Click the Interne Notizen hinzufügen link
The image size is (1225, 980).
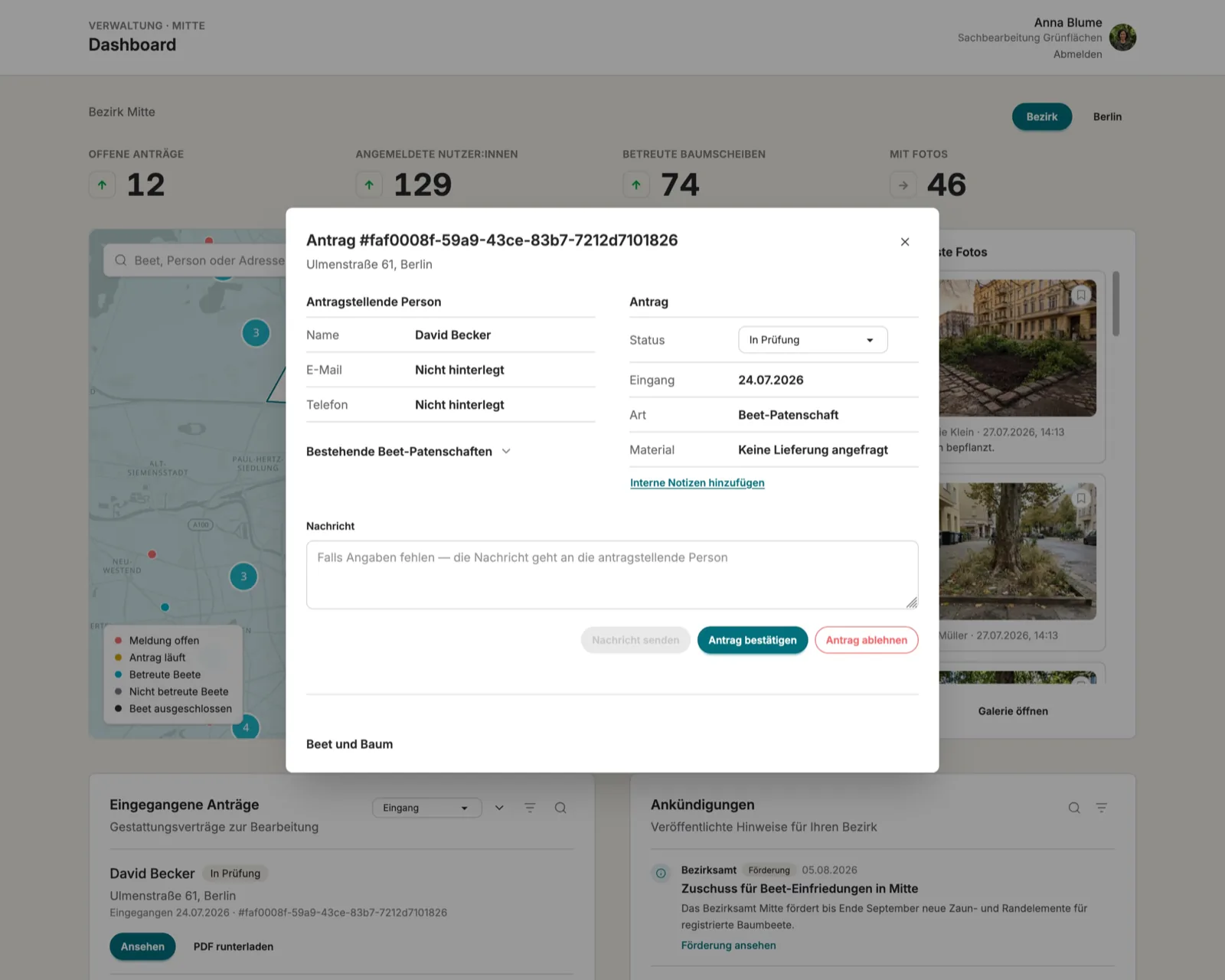(697, 483)
